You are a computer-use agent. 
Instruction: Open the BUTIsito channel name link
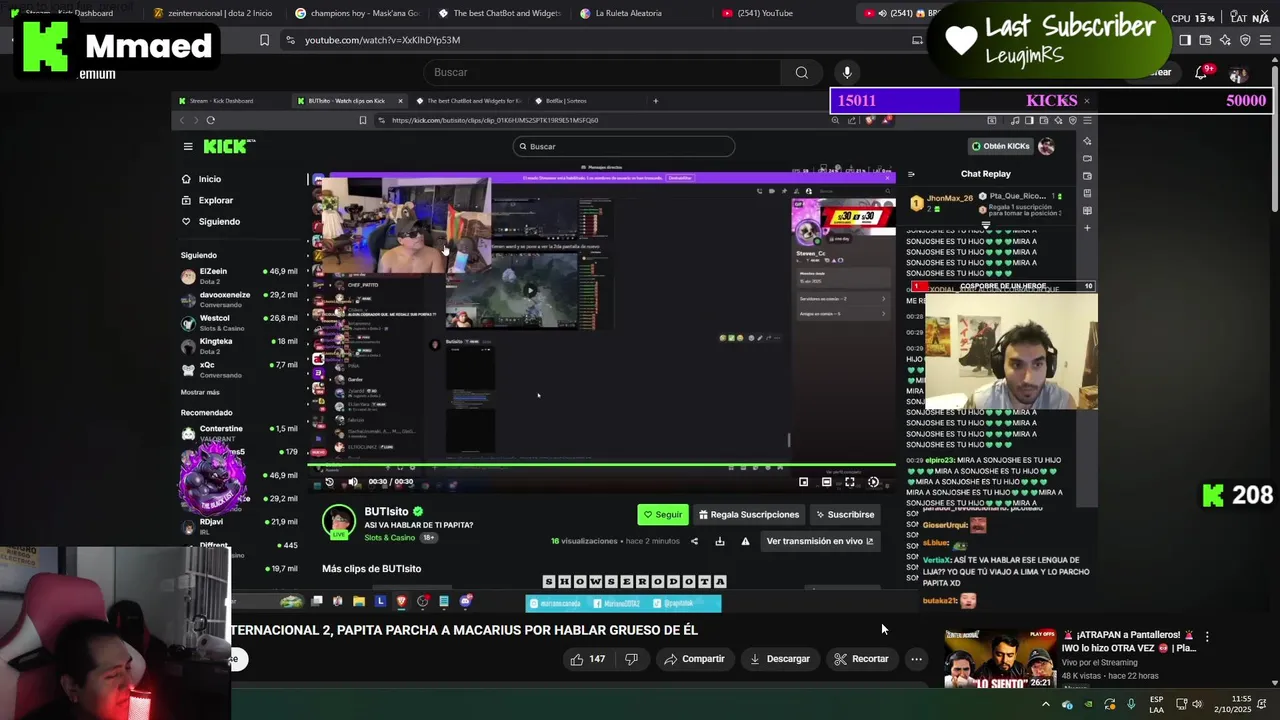tap(386, 511)
